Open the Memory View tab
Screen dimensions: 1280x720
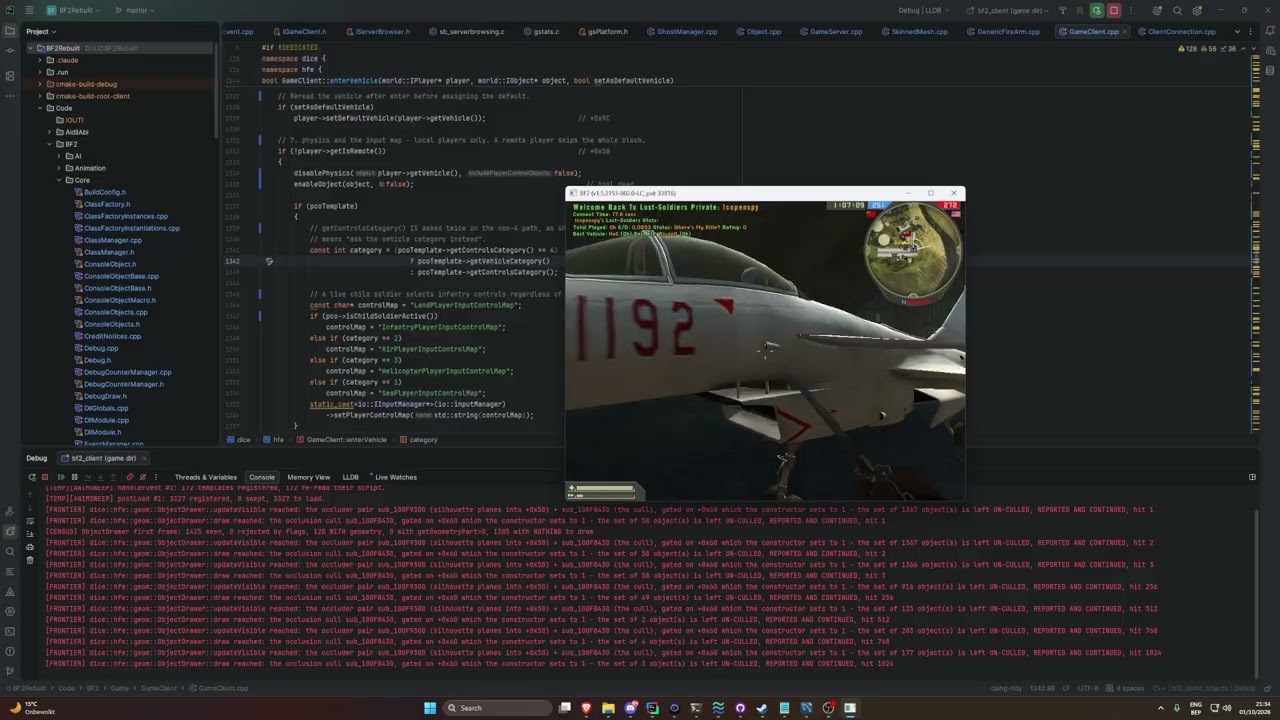[x=308, y=477]
